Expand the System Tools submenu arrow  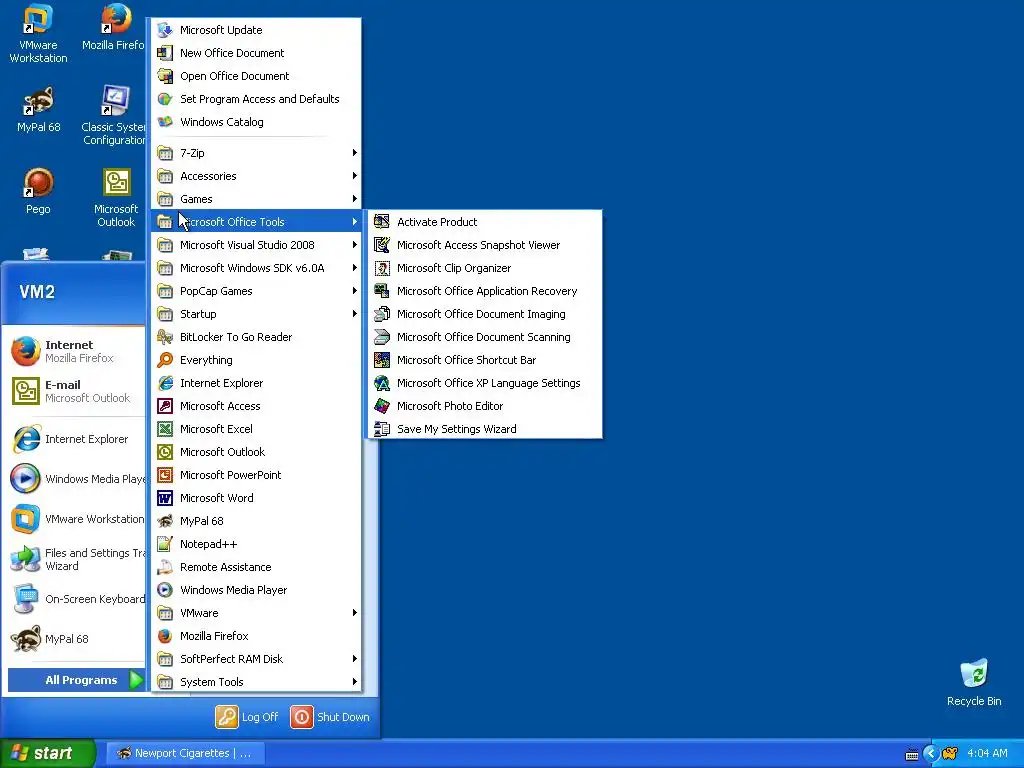pos(355,682)
